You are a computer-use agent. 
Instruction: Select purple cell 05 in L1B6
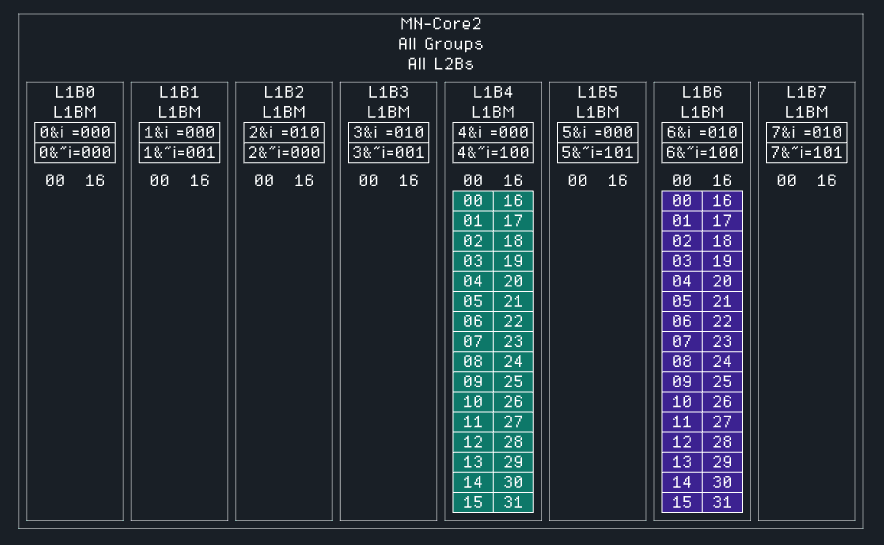pos(682,302)
